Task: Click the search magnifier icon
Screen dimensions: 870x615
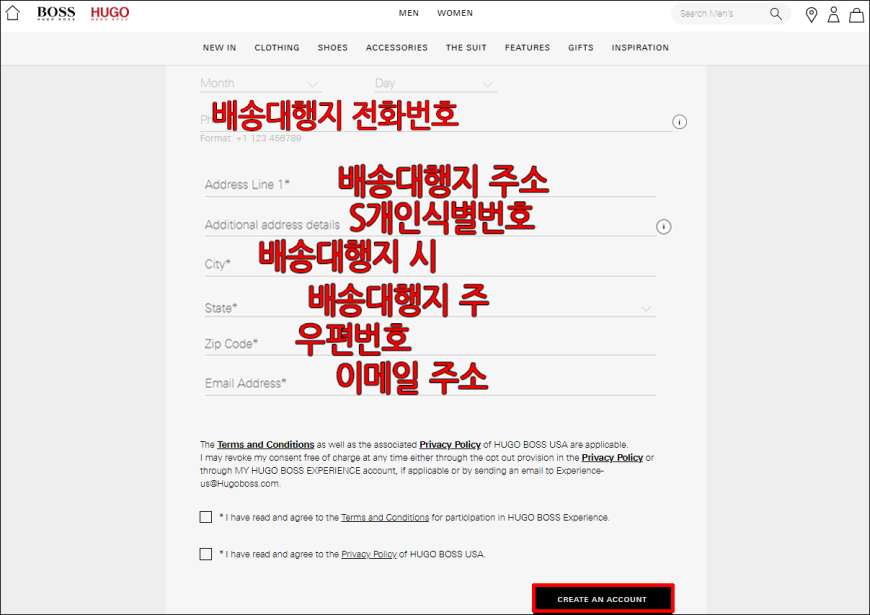Action: pos(776,14)
